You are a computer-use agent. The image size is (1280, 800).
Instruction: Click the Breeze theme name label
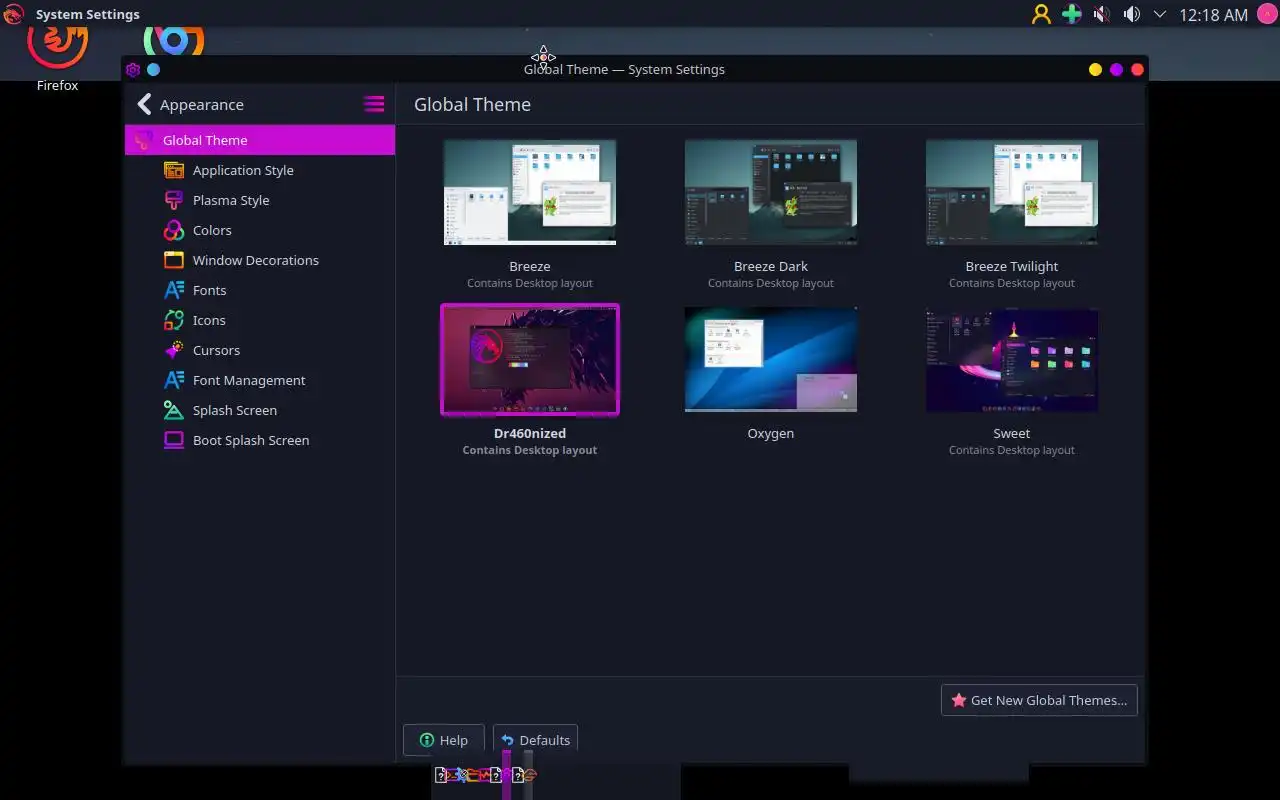(530, 266)
